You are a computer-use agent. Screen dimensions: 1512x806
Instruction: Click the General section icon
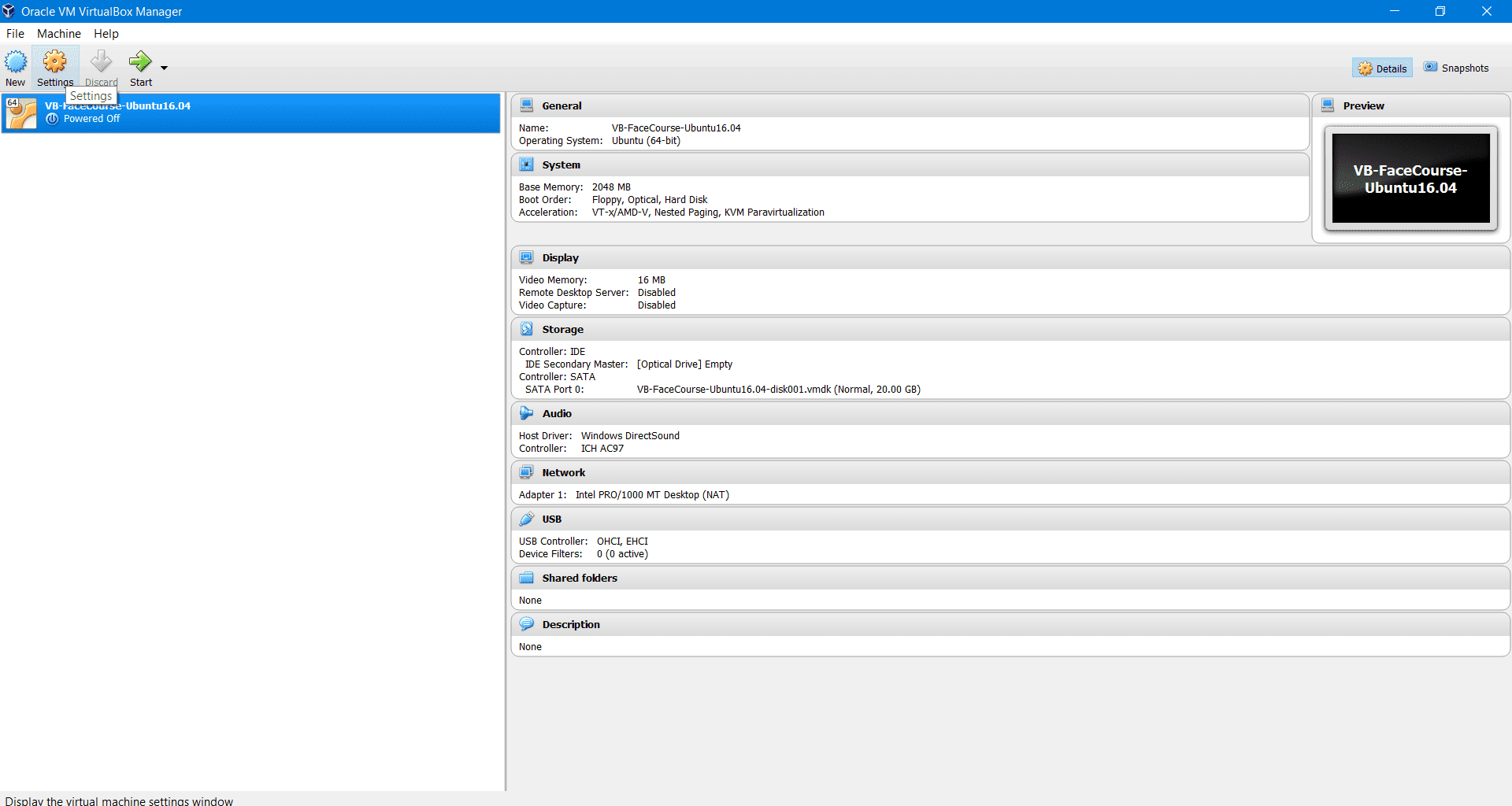[527, 105]
